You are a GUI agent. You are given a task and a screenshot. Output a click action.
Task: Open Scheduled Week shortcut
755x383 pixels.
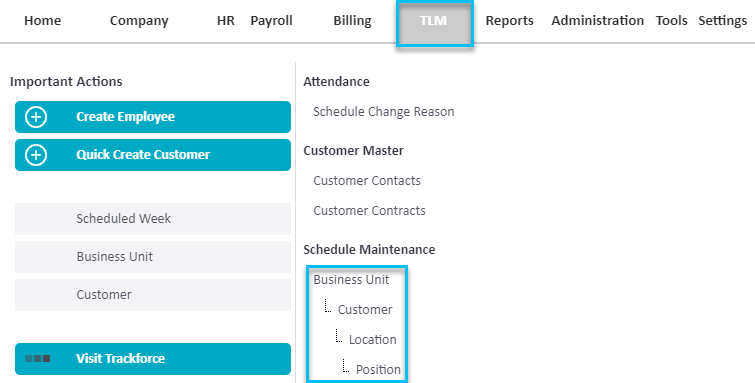153,219
